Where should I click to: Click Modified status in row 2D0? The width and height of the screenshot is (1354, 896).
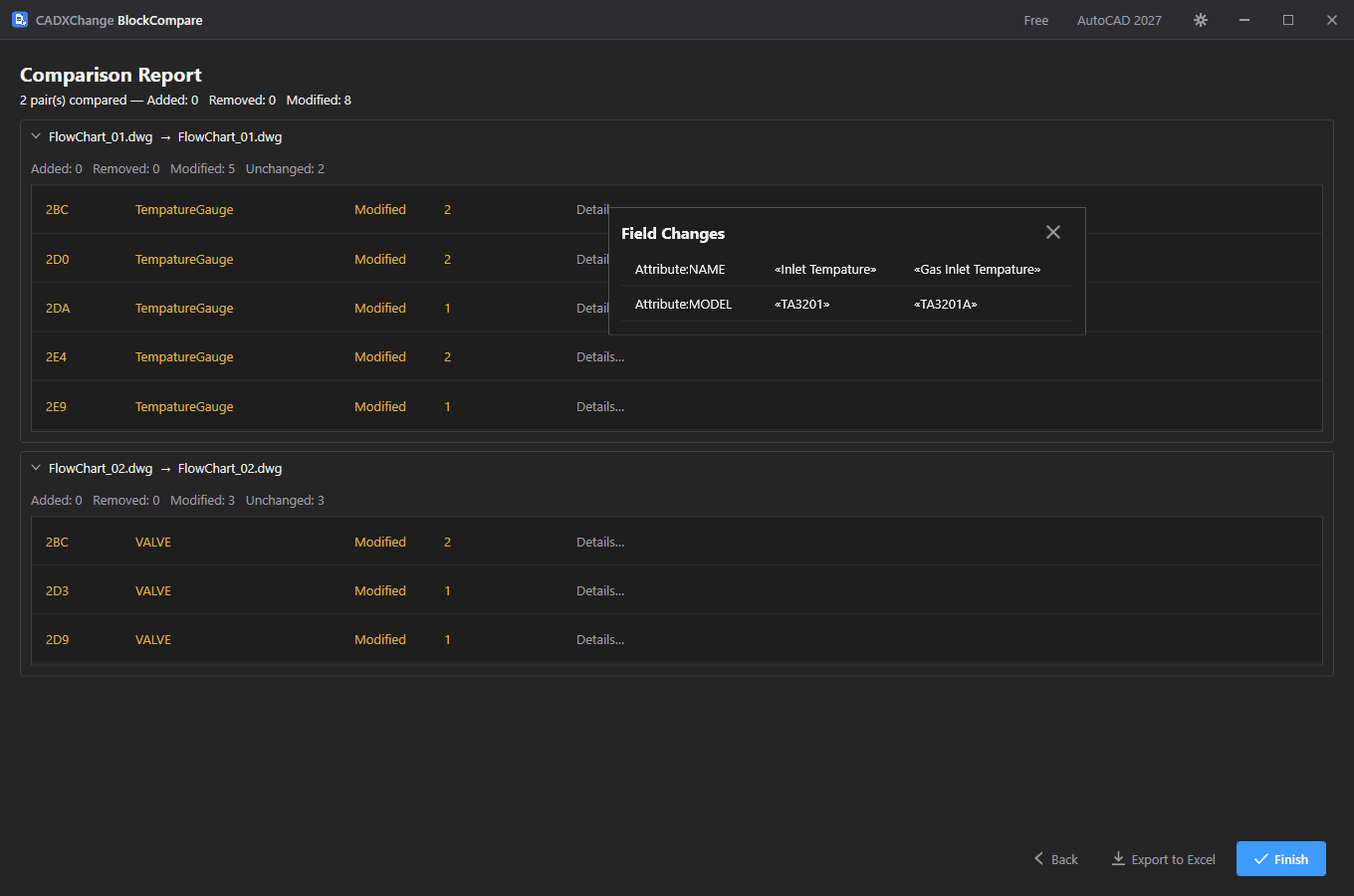tap(380, 259)
